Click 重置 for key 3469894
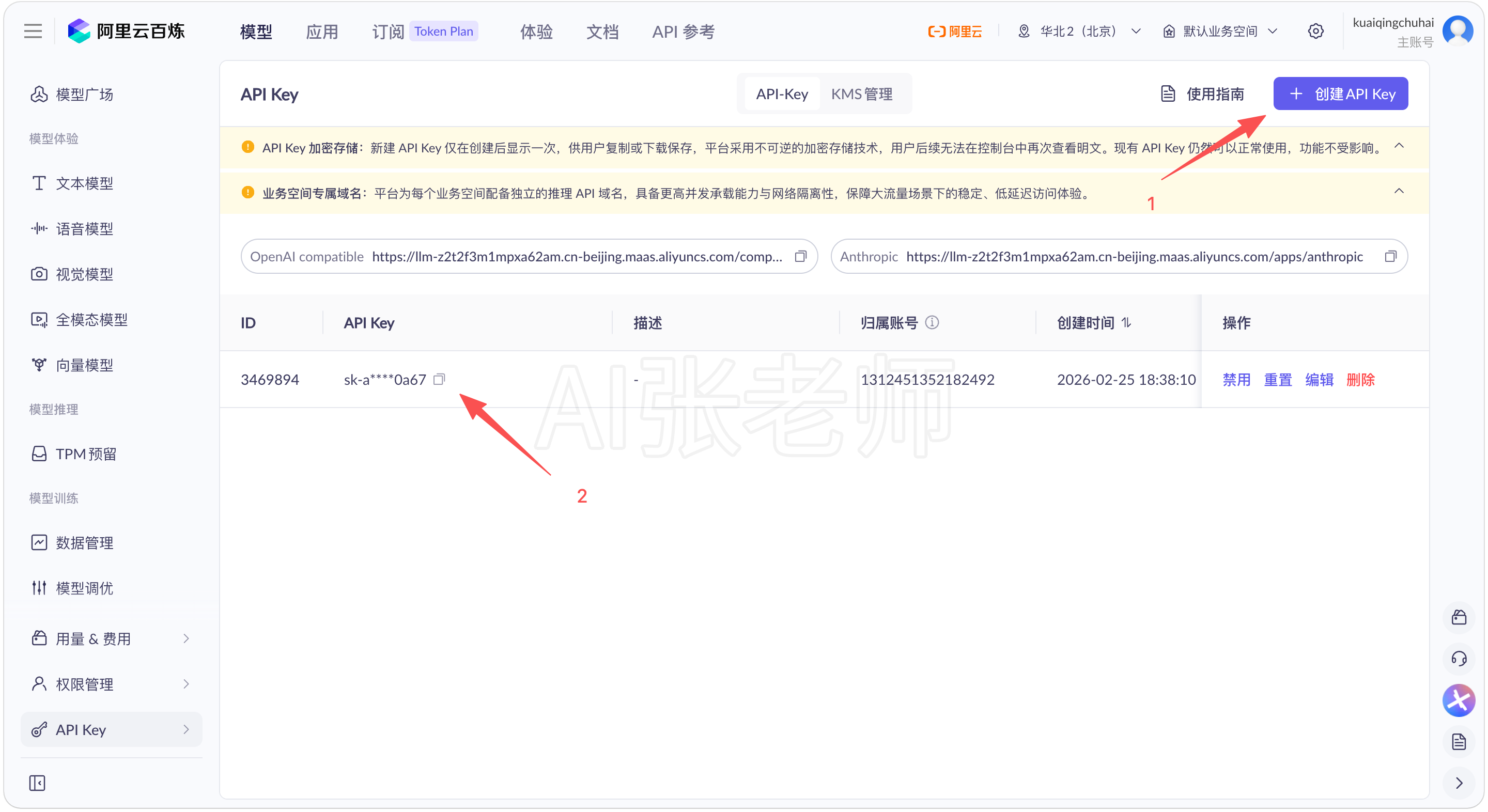1488x812 pixels. coord(1278,380)
